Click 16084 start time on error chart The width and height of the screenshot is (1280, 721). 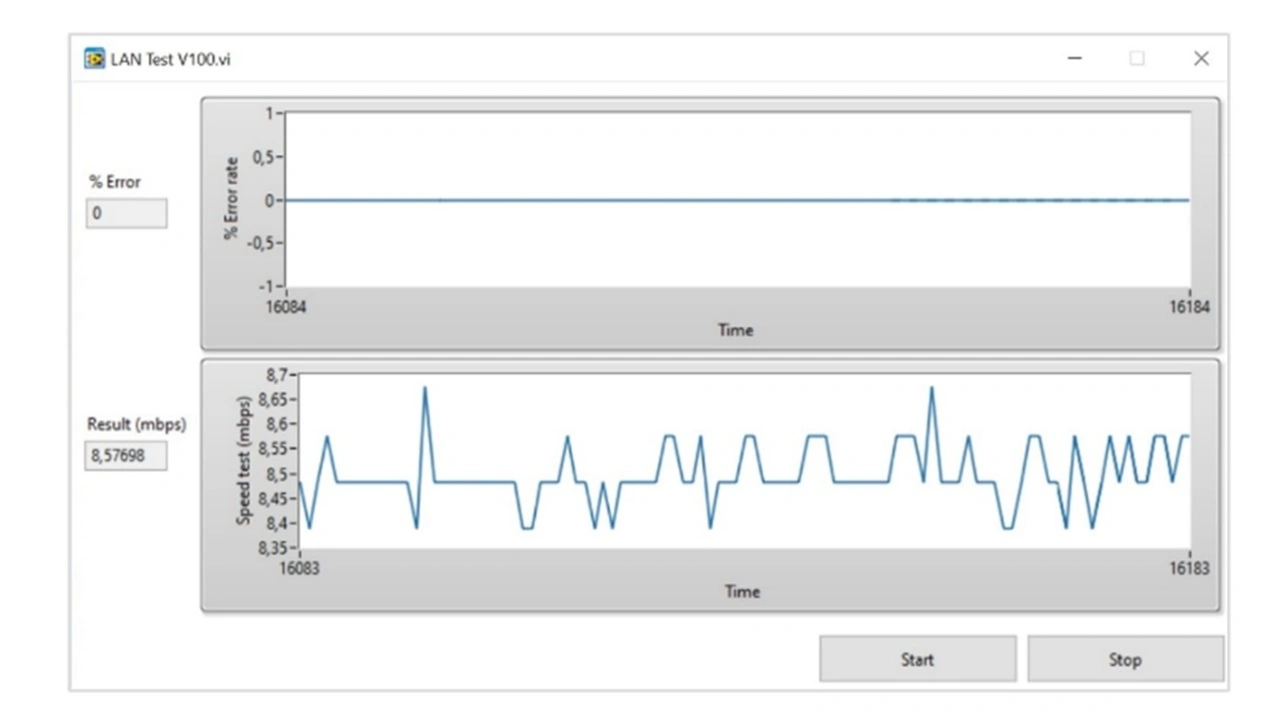click(286, 307)
